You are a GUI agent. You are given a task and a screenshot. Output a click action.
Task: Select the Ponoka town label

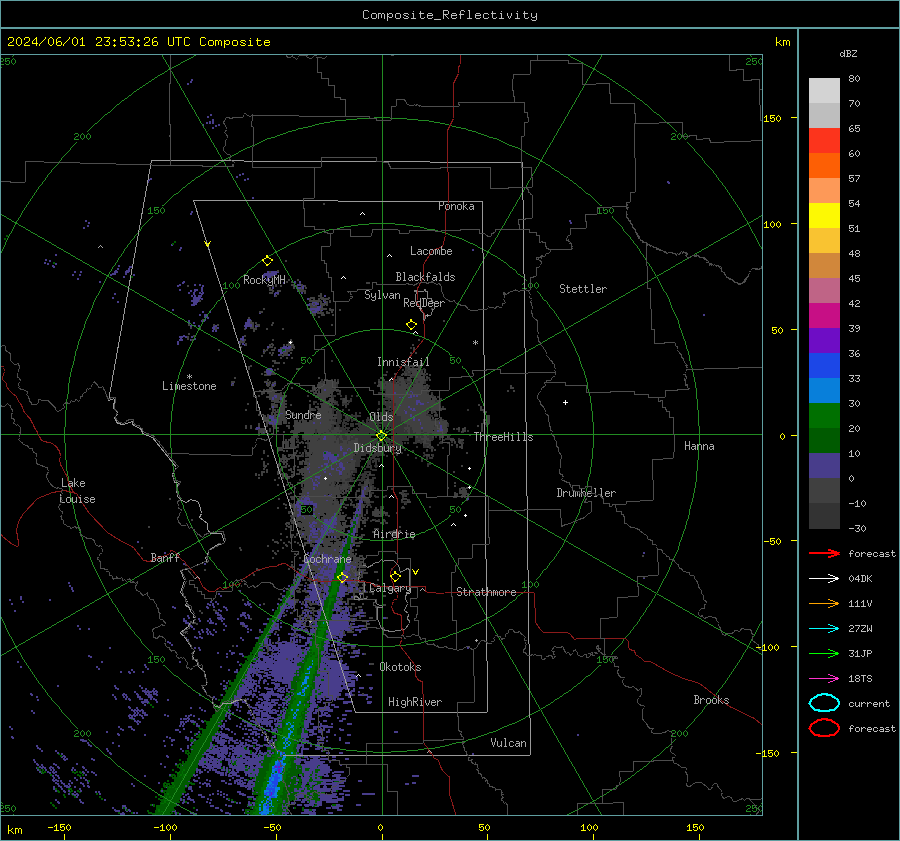(456, 206)
